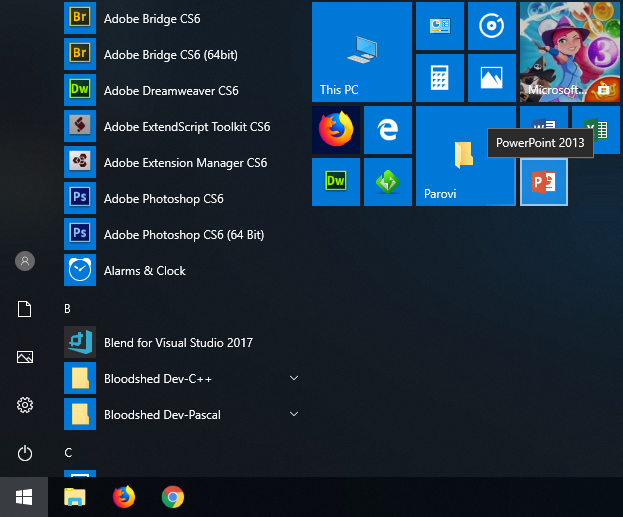Open the This PC tile
The height and width of the screenshot is (517, 623).
click(362, 52)
